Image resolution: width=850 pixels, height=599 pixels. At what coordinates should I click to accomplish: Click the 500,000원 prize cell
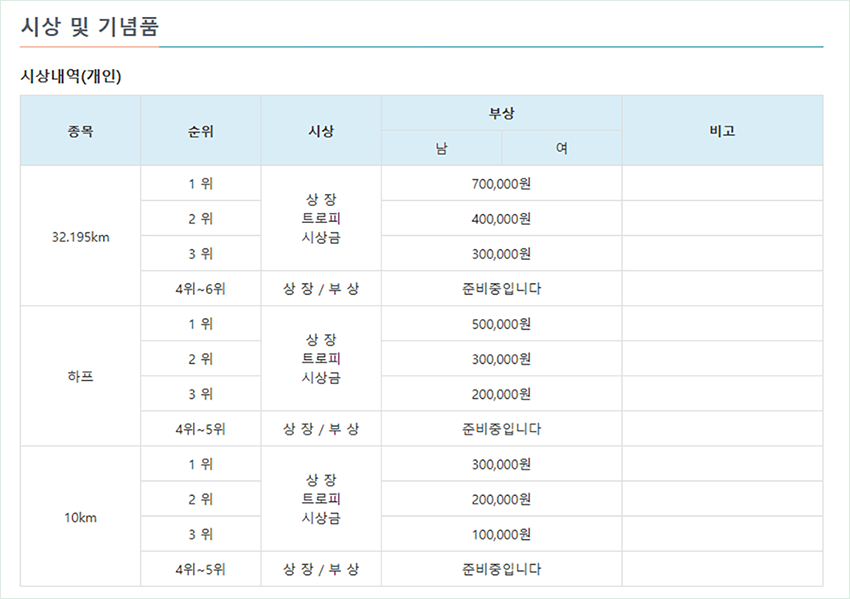[501, 324]
